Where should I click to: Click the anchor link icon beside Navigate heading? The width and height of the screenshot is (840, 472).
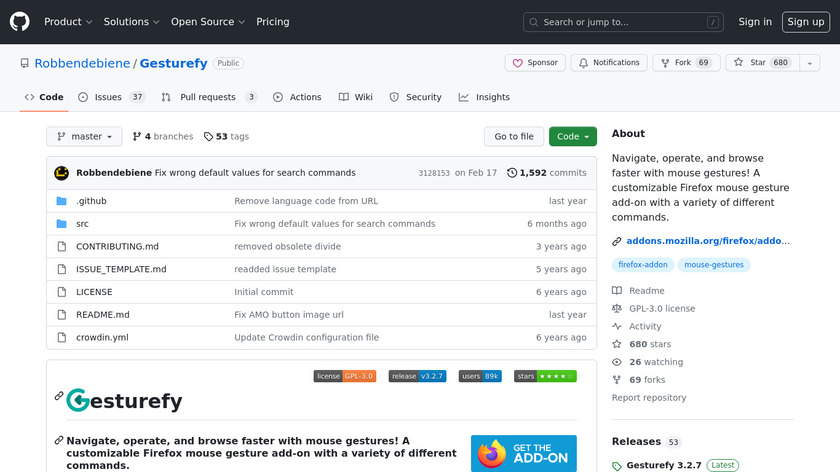(x=59, y=440)
